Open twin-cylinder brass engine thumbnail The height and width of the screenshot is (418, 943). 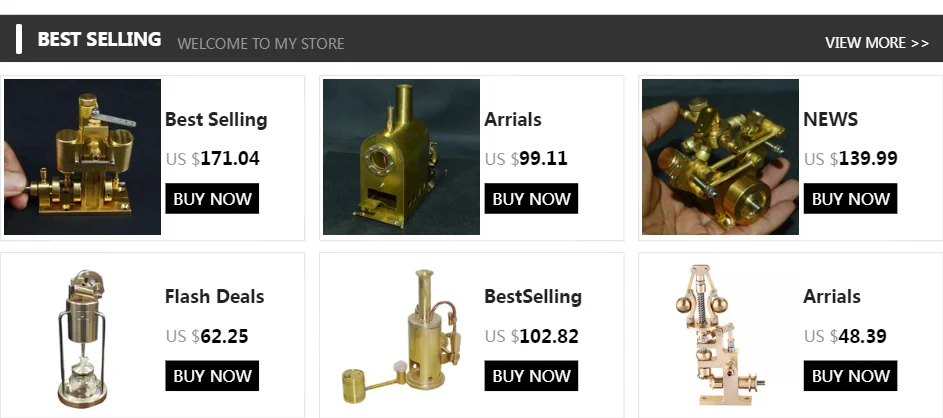click(82, 157)
